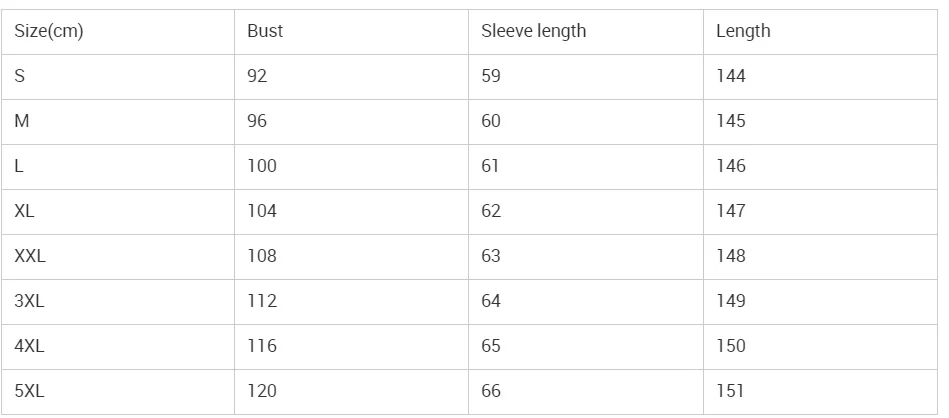Image resolution: width=949 pixels, height=418 pixels.
Task: Select the 5XL size label
Action: tap(29, 391)
